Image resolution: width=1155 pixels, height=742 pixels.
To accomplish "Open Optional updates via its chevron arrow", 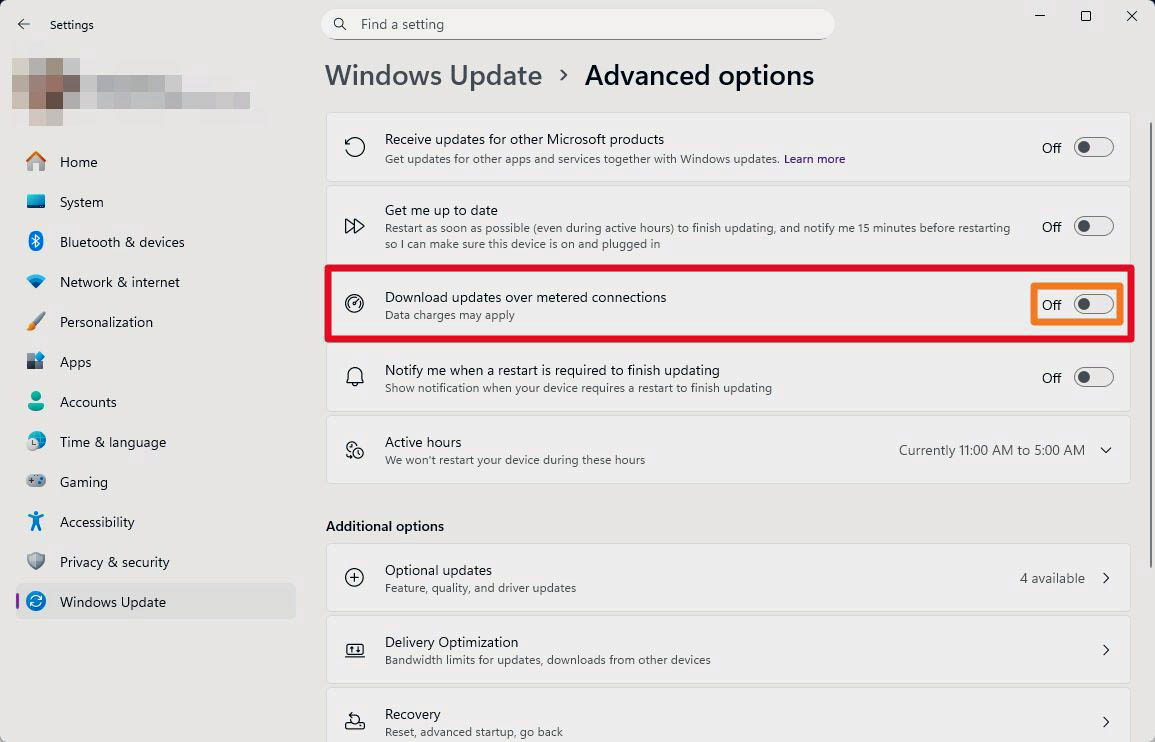I will pos(1106,578).
